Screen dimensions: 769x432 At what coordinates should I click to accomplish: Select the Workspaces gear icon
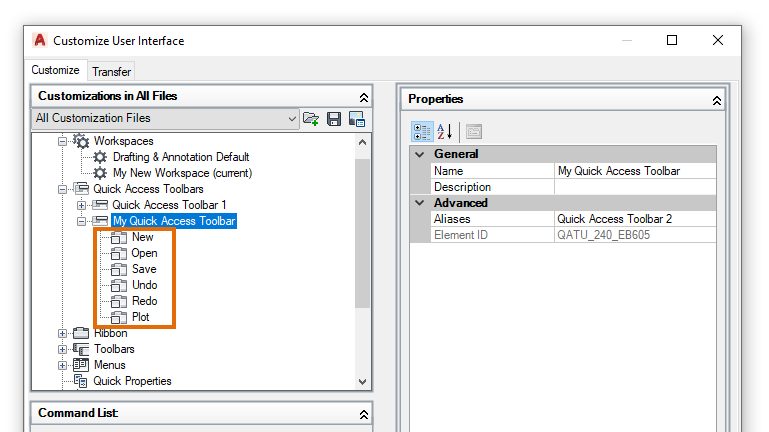(x=81, y=141)
